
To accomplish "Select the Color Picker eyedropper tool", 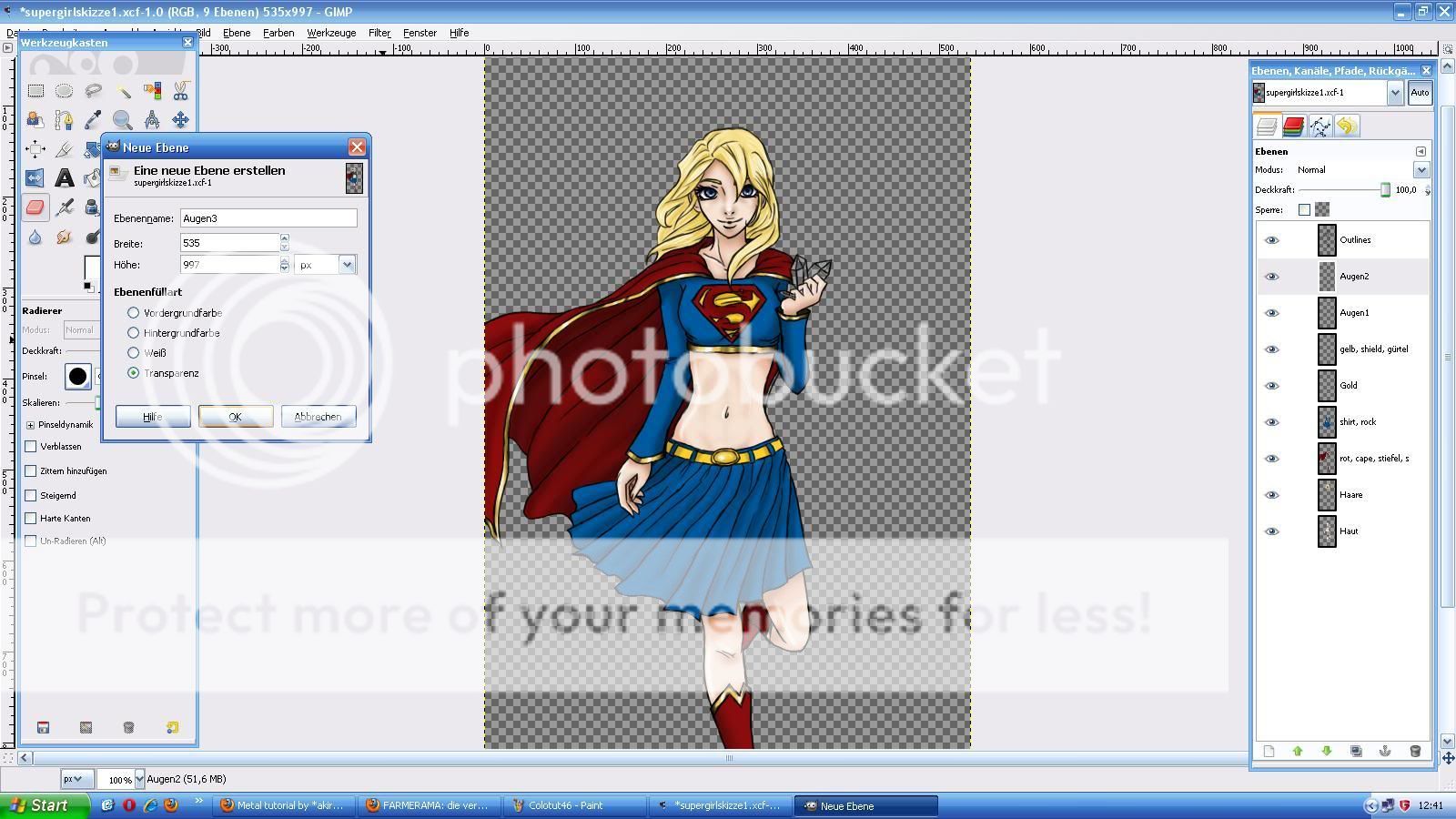I will (x=93, y=119).
